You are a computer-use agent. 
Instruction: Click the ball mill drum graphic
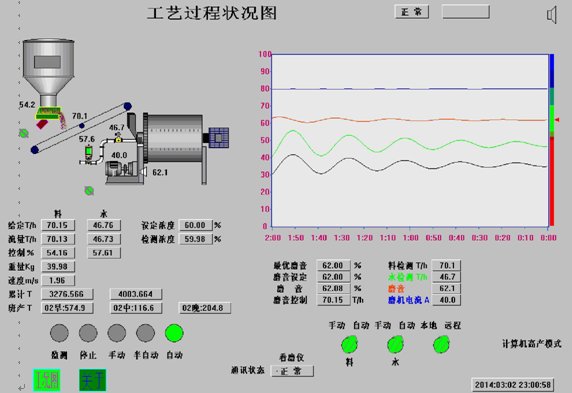[x=173, y=138]
